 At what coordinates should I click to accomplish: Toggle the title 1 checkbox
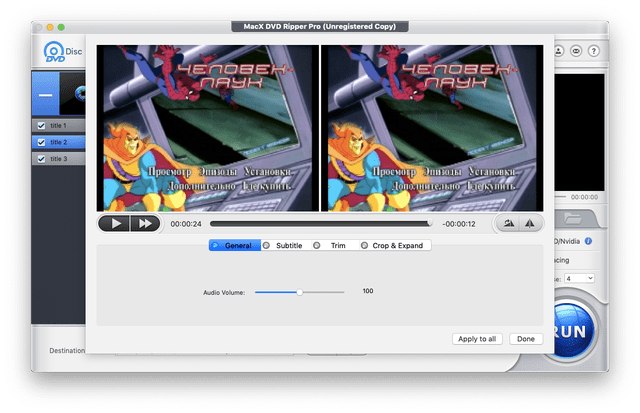click(x=41, y=126)
